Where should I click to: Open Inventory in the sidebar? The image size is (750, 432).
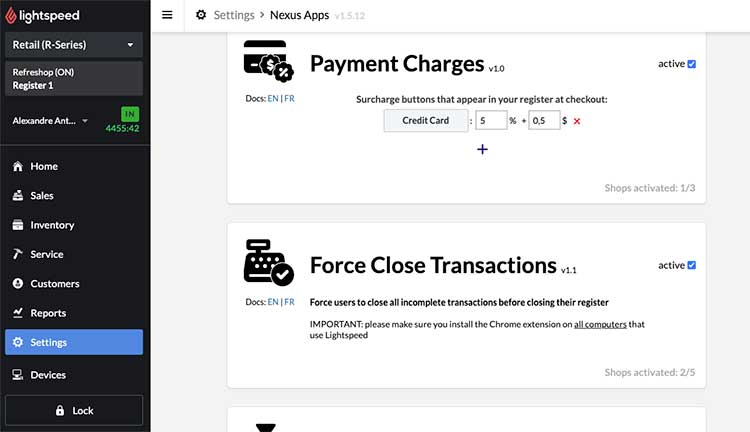tap(52, 225)
